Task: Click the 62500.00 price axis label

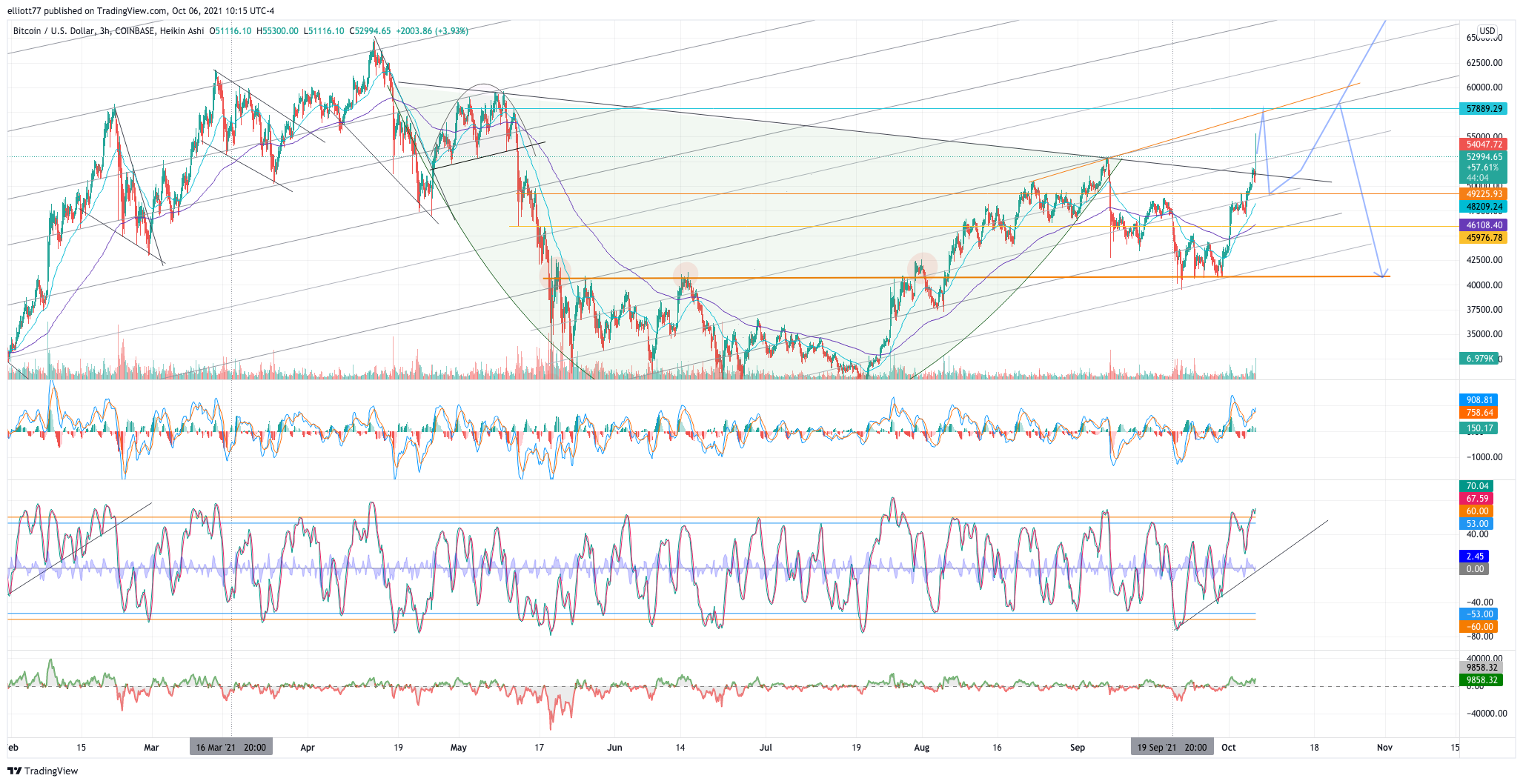Action: click(1484, 62)
